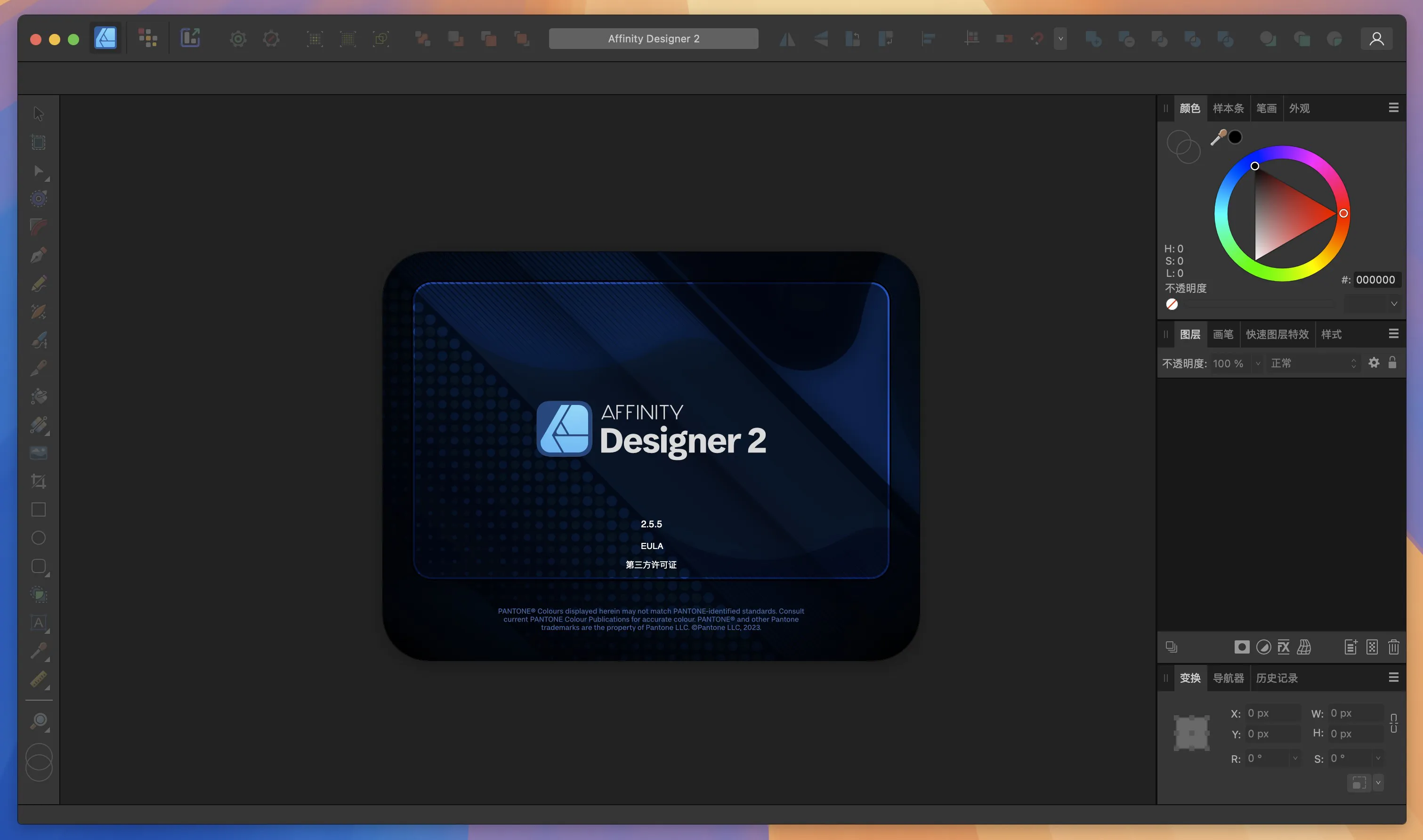Select the Stroke Width tool
The height and width of the screenshot is (840, 1423).
pos(39,312)
